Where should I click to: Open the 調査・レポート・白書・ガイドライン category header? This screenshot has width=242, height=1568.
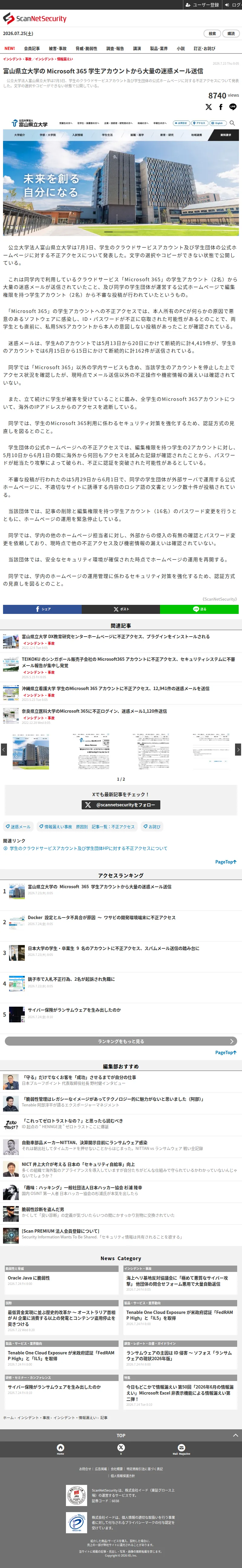[180, 1344]
